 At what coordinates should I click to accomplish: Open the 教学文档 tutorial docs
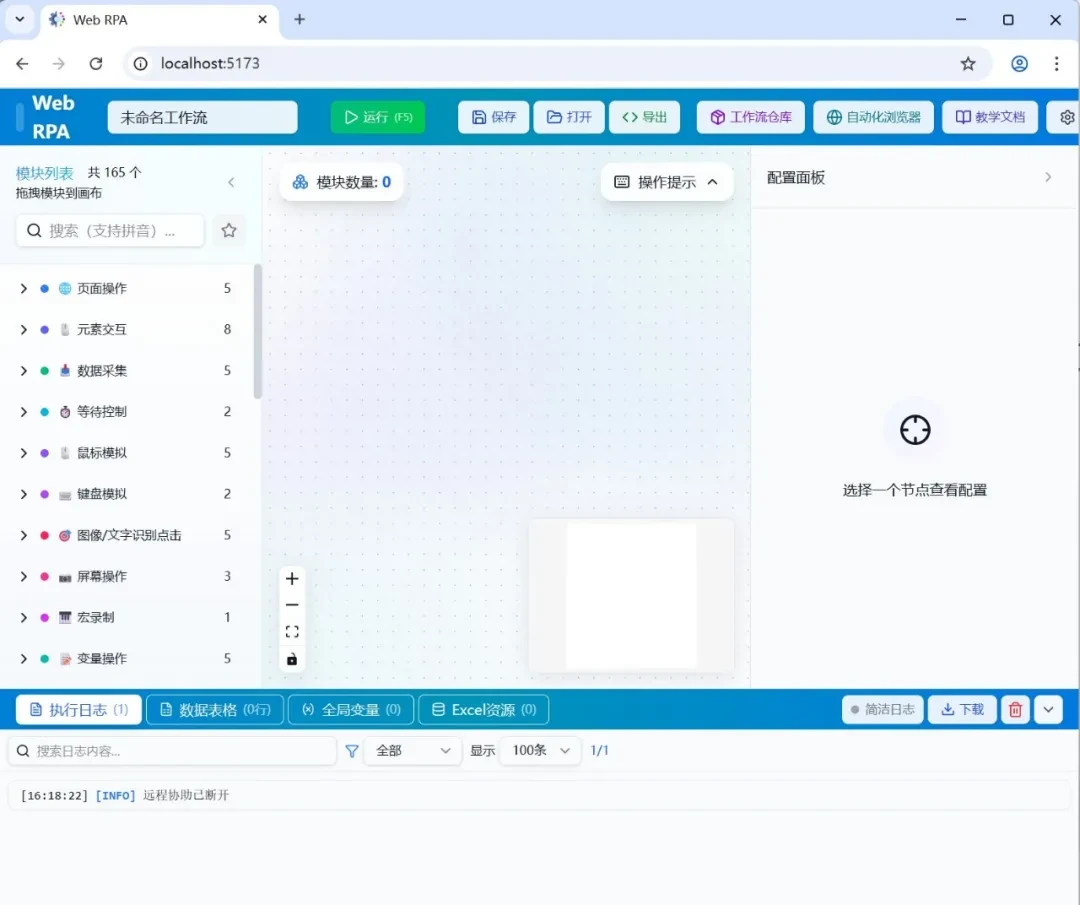990,117
